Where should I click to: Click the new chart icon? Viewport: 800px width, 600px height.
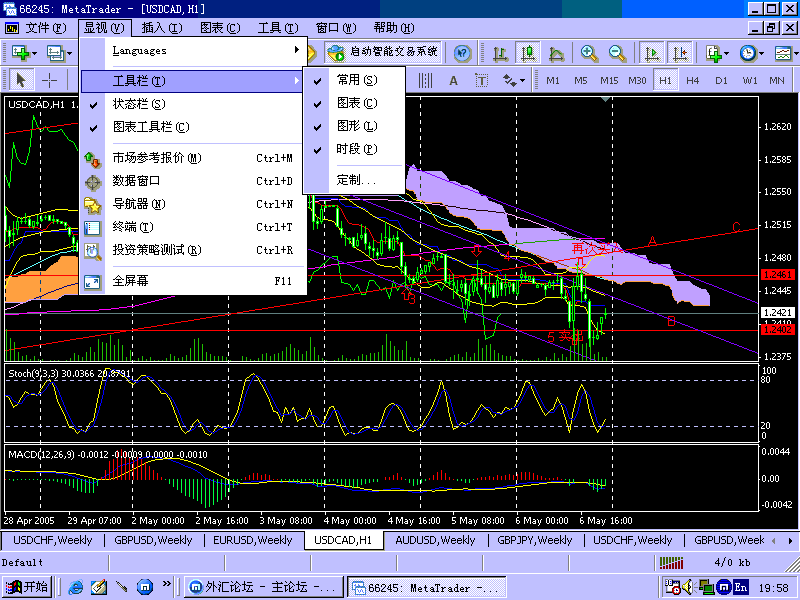20,53
